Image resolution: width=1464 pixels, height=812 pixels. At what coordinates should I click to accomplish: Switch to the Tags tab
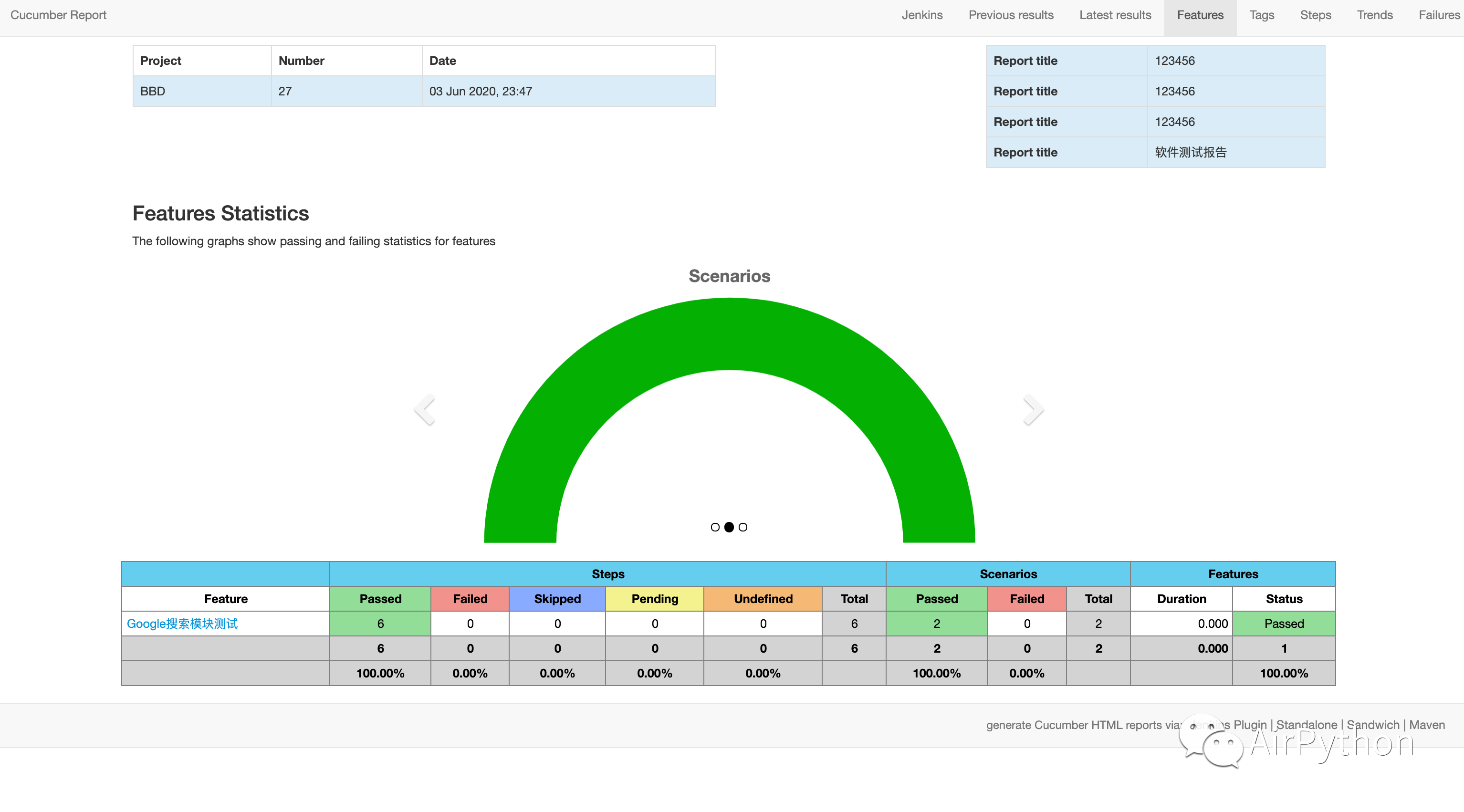pos(1261,15)
